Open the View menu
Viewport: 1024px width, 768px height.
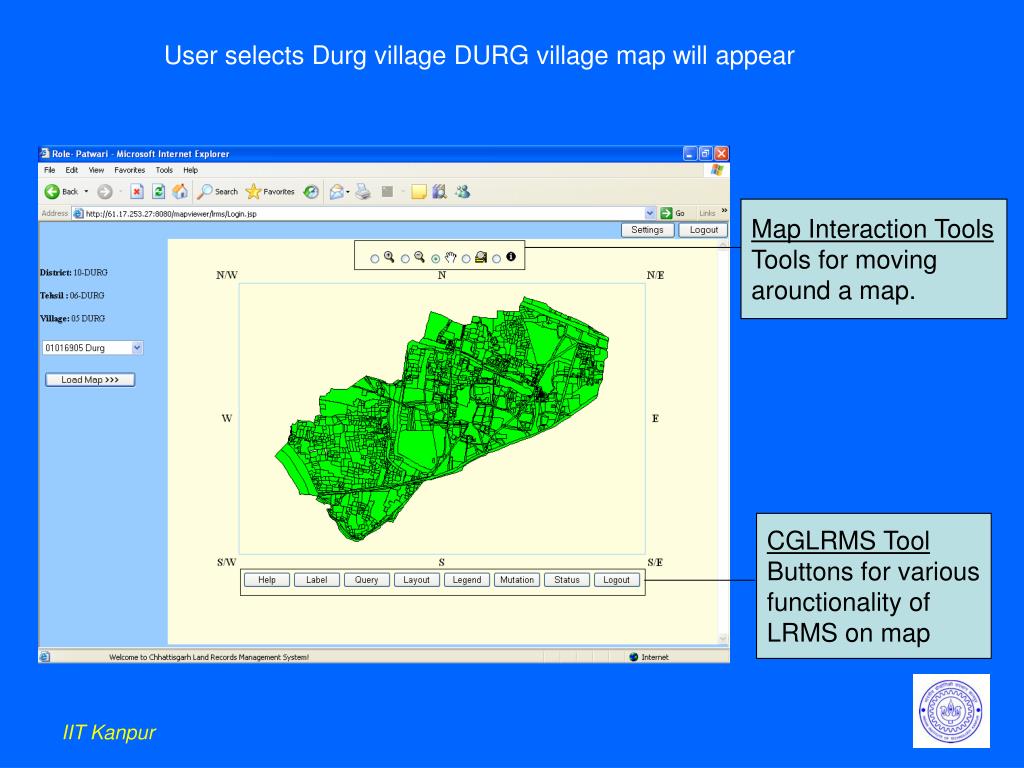97,170
